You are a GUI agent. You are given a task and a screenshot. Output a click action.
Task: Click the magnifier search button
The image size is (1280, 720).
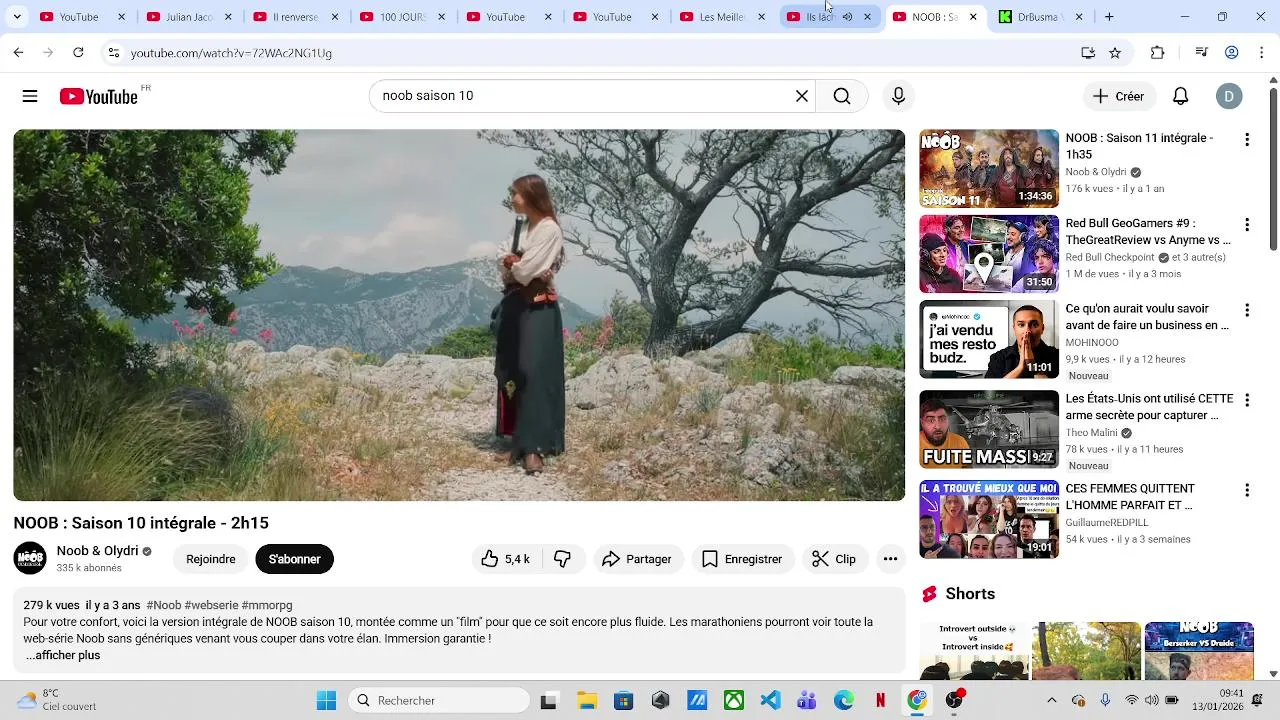[842, 96]
